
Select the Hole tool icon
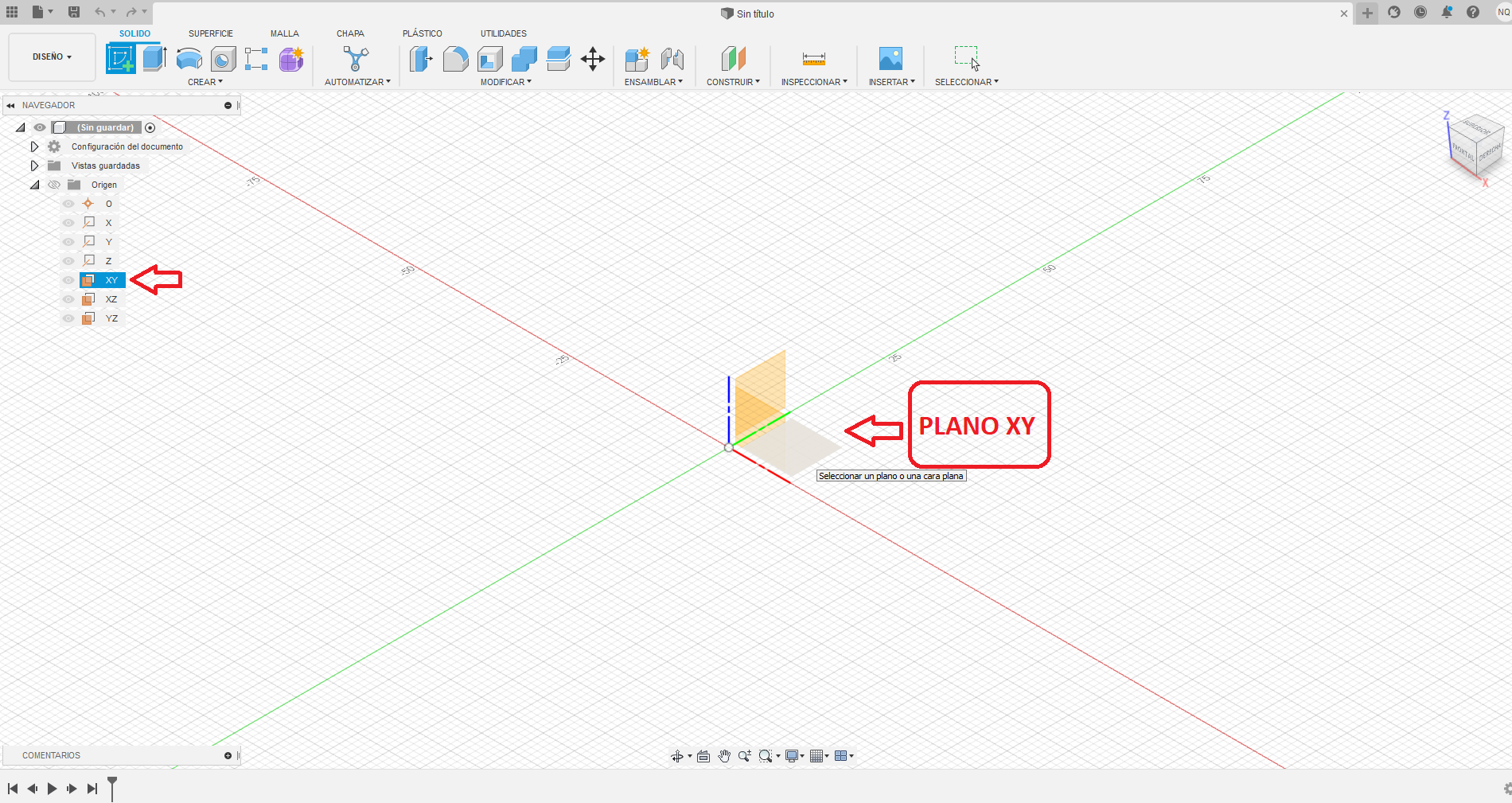(224, 59)
